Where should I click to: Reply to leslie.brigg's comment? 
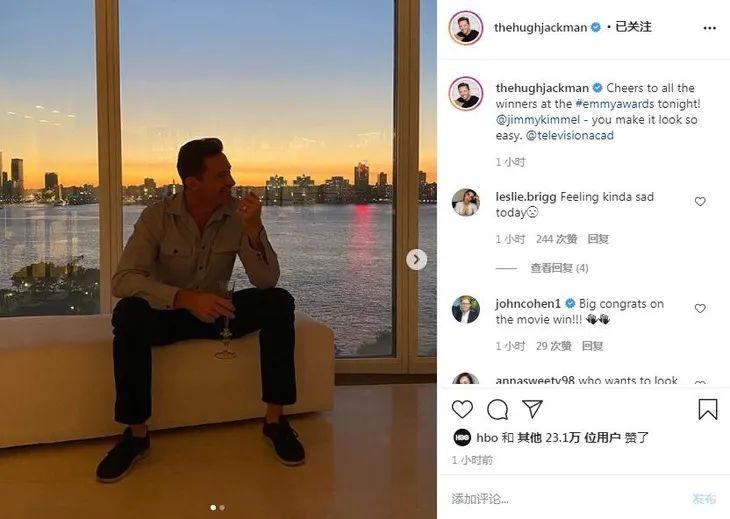(x=598, y=239)
